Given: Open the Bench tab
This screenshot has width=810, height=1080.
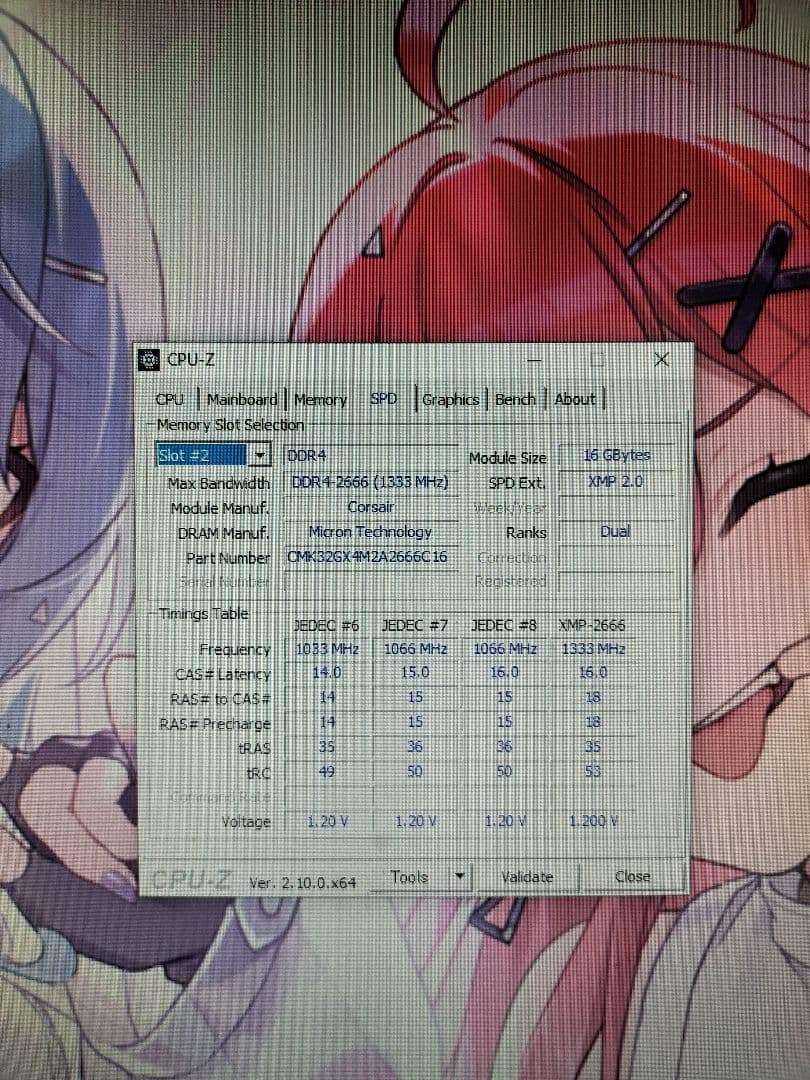Looking at the screenshot, I should pyautogui.click(x=515, y=399).
